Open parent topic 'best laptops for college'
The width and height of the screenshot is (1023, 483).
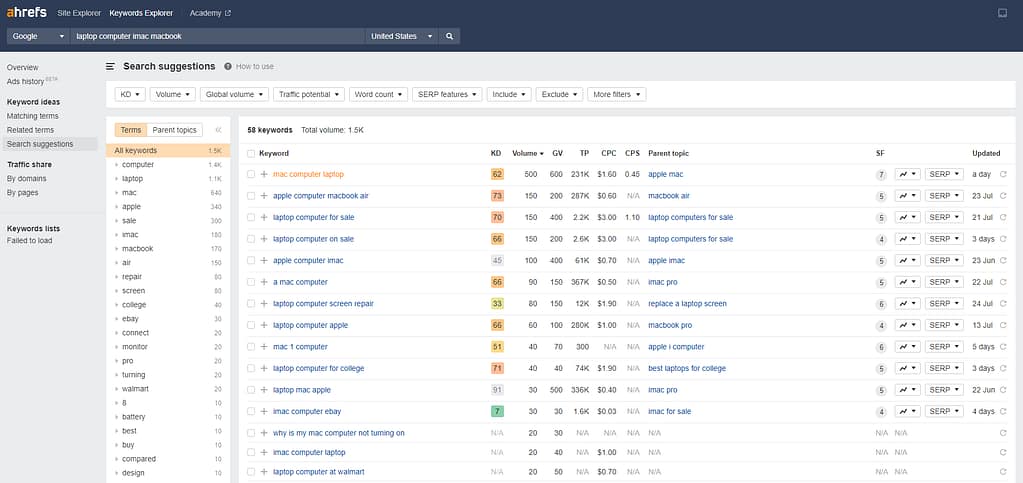pyautogui.click(x=686, y=368)
